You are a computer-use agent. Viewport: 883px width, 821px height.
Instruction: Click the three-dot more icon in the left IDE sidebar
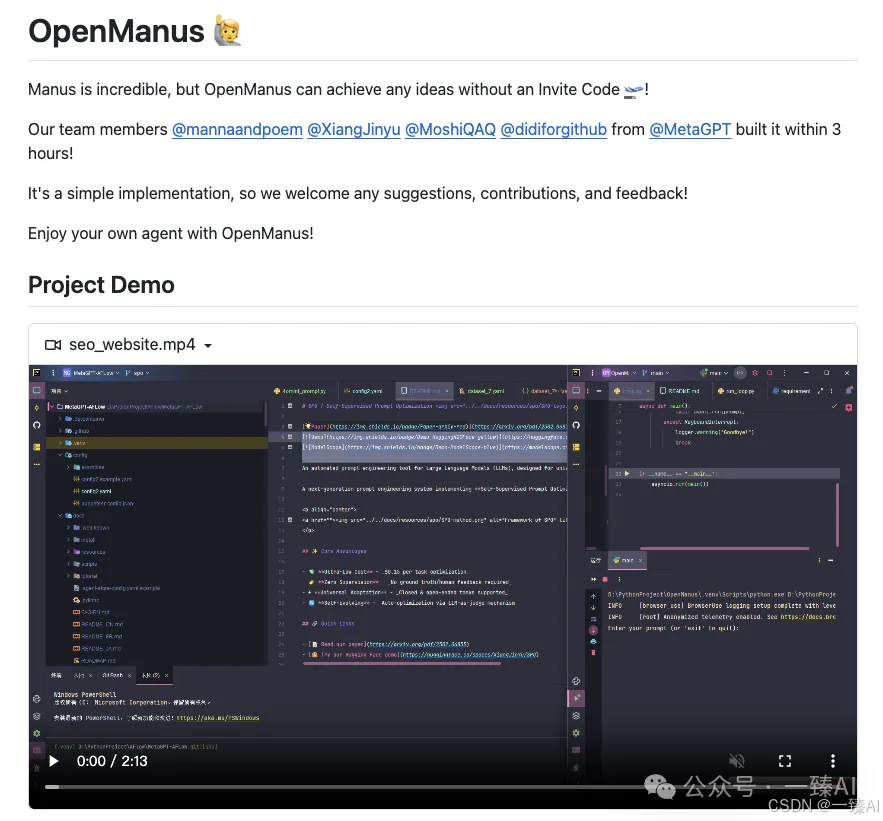[x=37, y=465]
